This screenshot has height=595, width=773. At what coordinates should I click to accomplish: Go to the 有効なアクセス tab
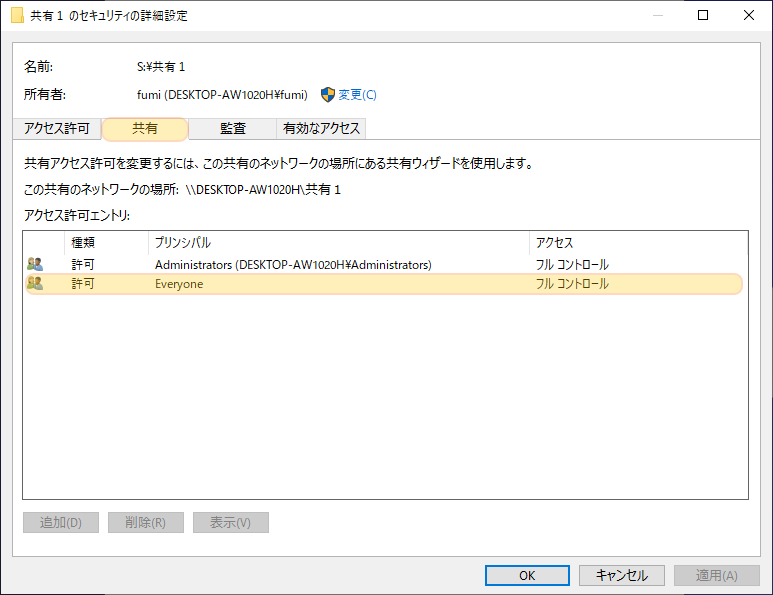click(321, 129)
